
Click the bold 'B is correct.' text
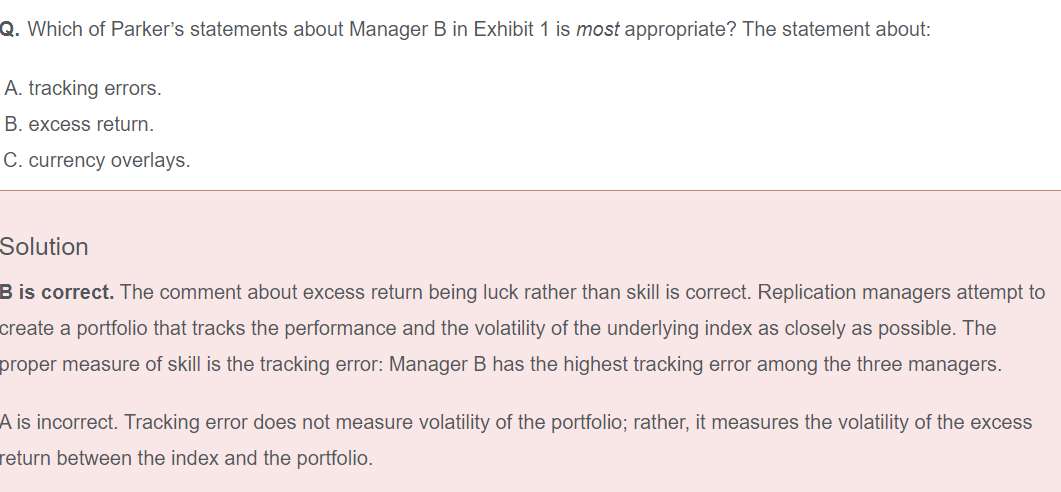pyautogui.click(x=57, y=292)
